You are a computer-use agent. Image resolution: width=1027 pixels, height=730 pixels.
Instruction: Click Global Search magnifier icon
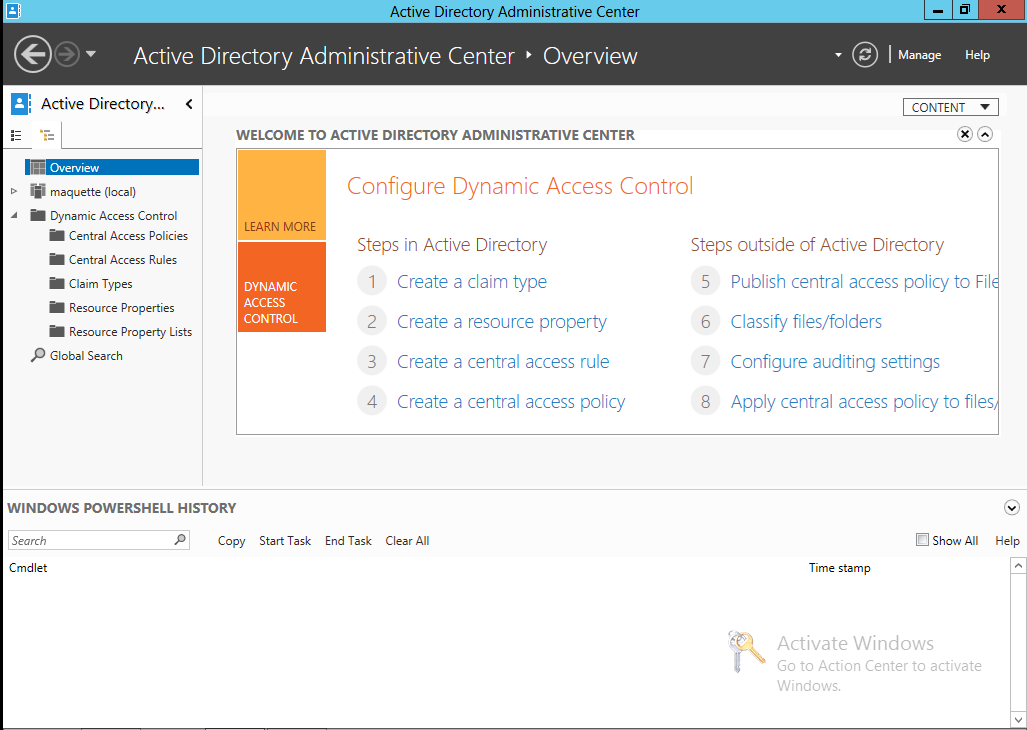click(x=38, y=356)
